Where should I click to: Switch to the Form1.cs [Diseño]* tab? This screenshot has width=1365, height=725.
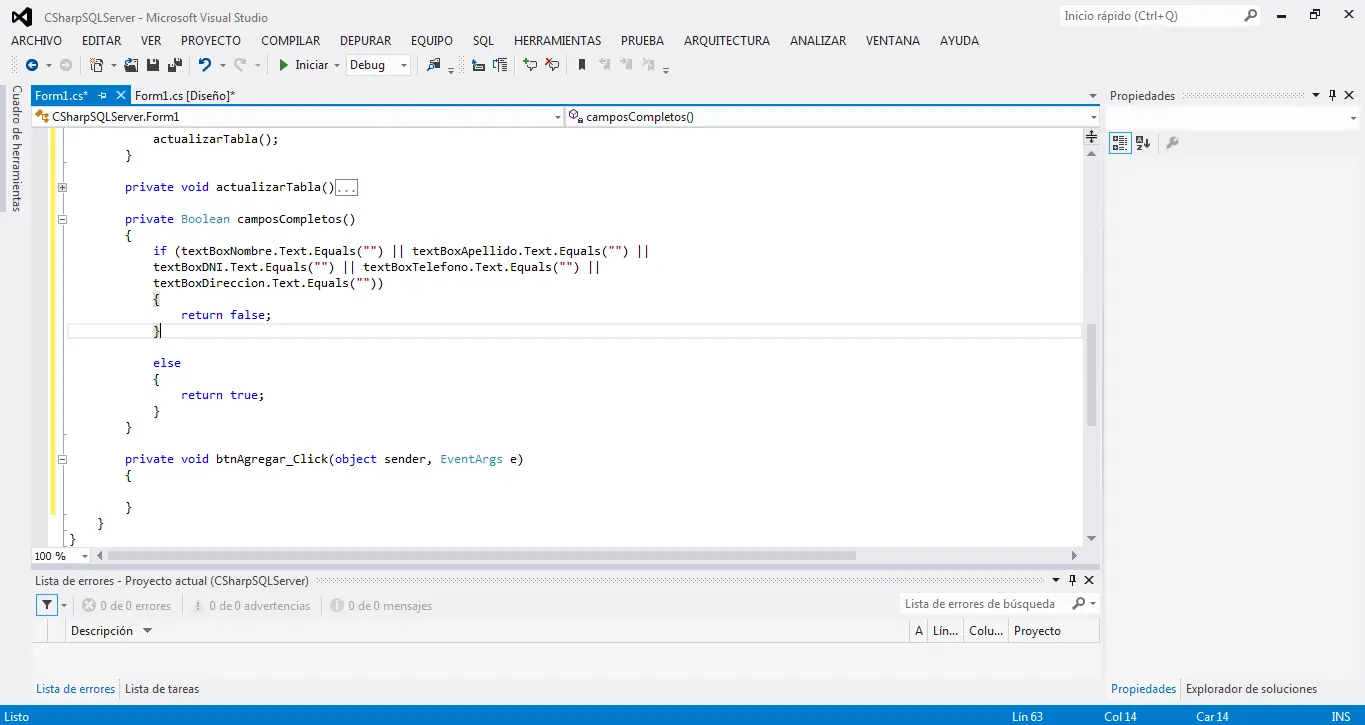click(185, 96)
